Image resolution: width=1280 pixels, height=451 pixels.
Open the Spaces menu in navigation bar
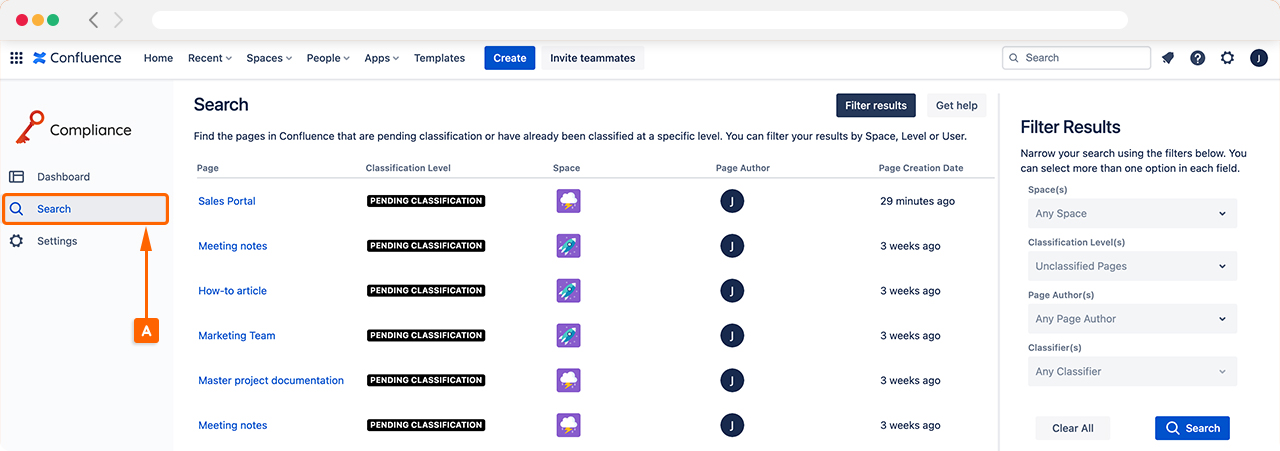[269, 58]
